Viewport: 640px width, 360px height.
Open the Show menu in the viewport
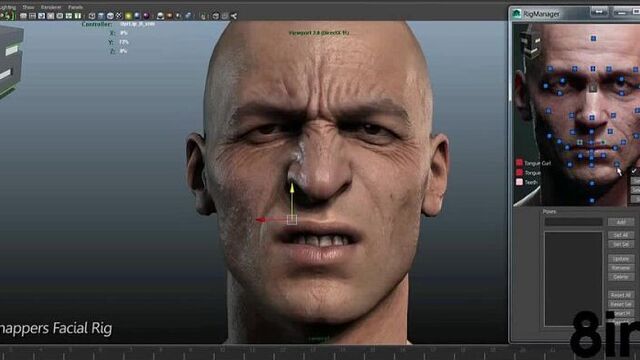(x=28, y=7)
